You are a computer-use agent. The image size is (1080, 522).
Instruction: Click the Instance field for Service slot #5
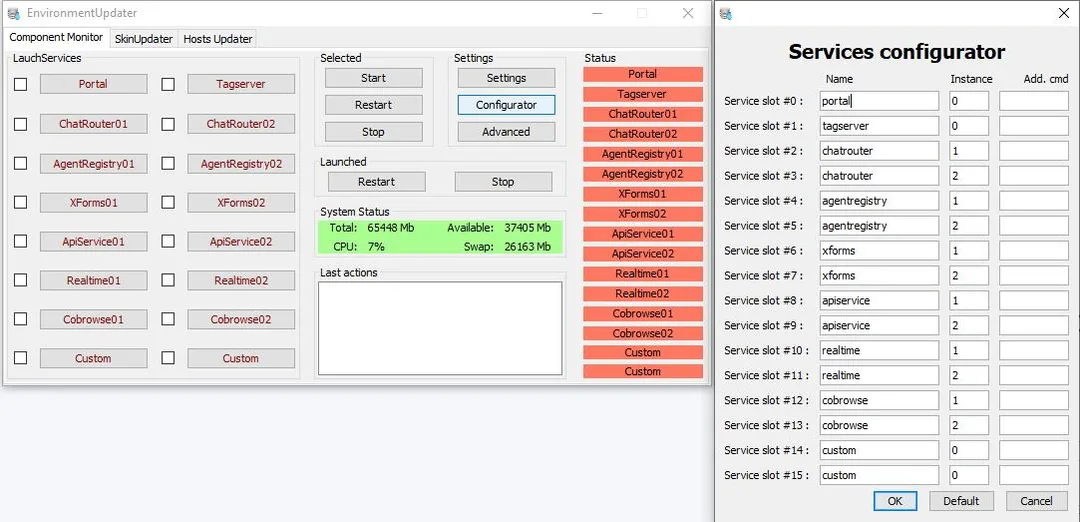(969, 225)
